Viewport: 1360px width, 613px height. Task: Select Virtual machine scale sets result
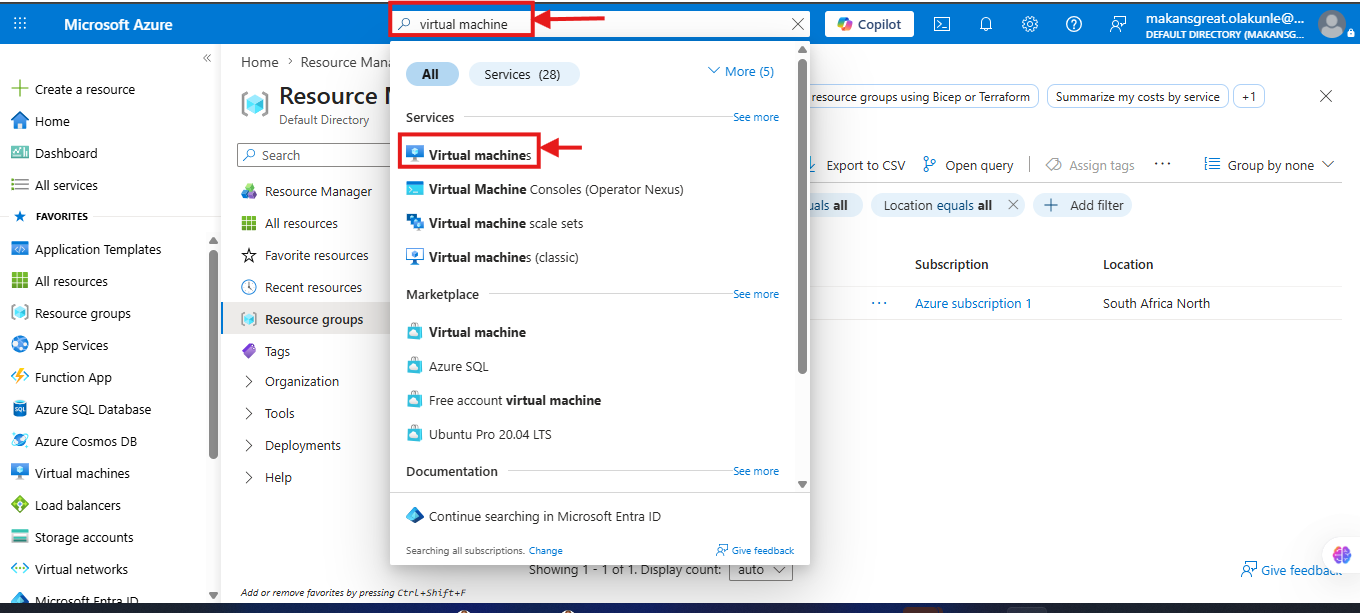point(495,223)
